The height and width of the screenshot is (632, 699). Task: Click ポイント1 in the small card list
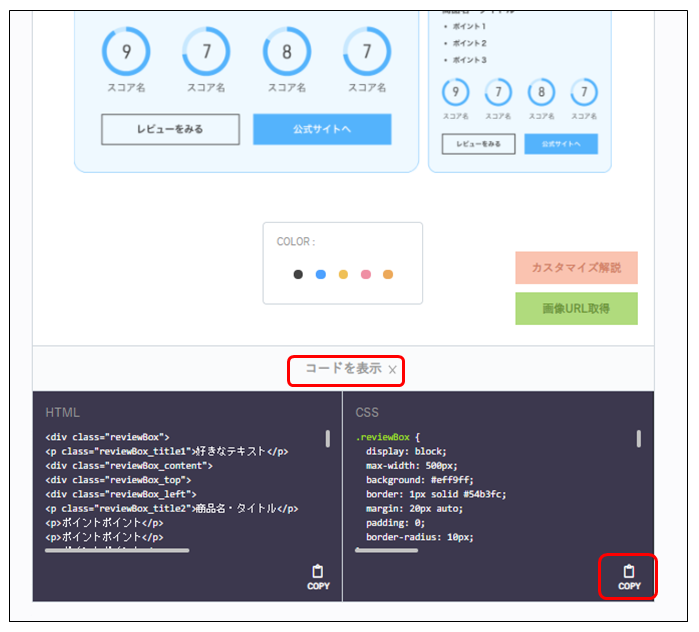click(x=469, y=26)
